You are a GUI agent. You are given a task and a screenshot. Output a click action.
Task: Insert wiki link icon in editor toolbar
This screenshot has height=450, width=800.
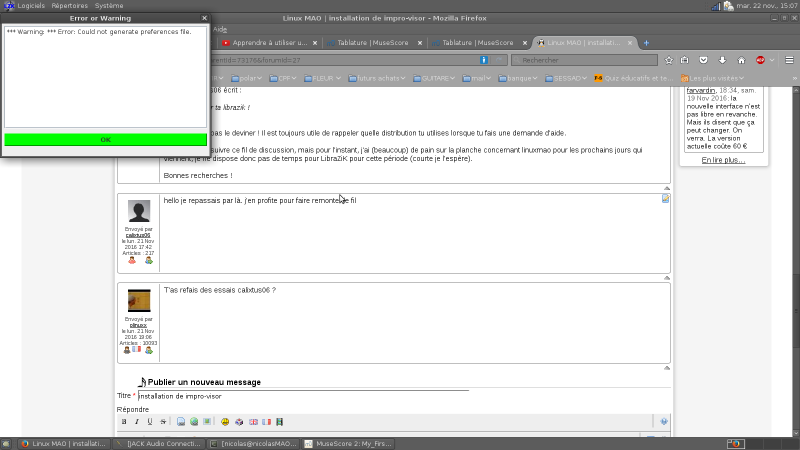point(181,421)
